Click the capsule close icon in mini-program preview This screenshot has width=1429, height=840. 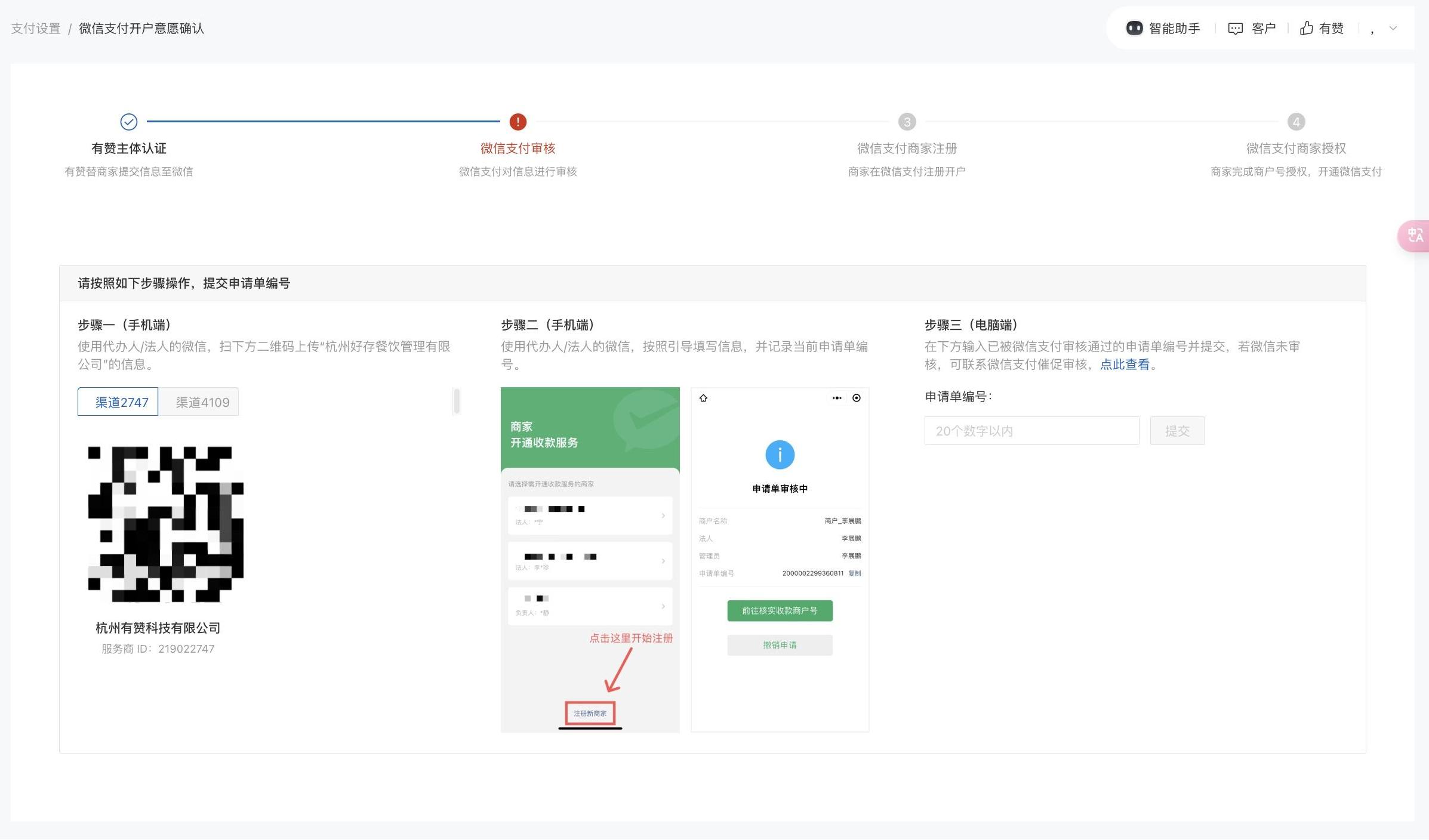tap(857, 398)
